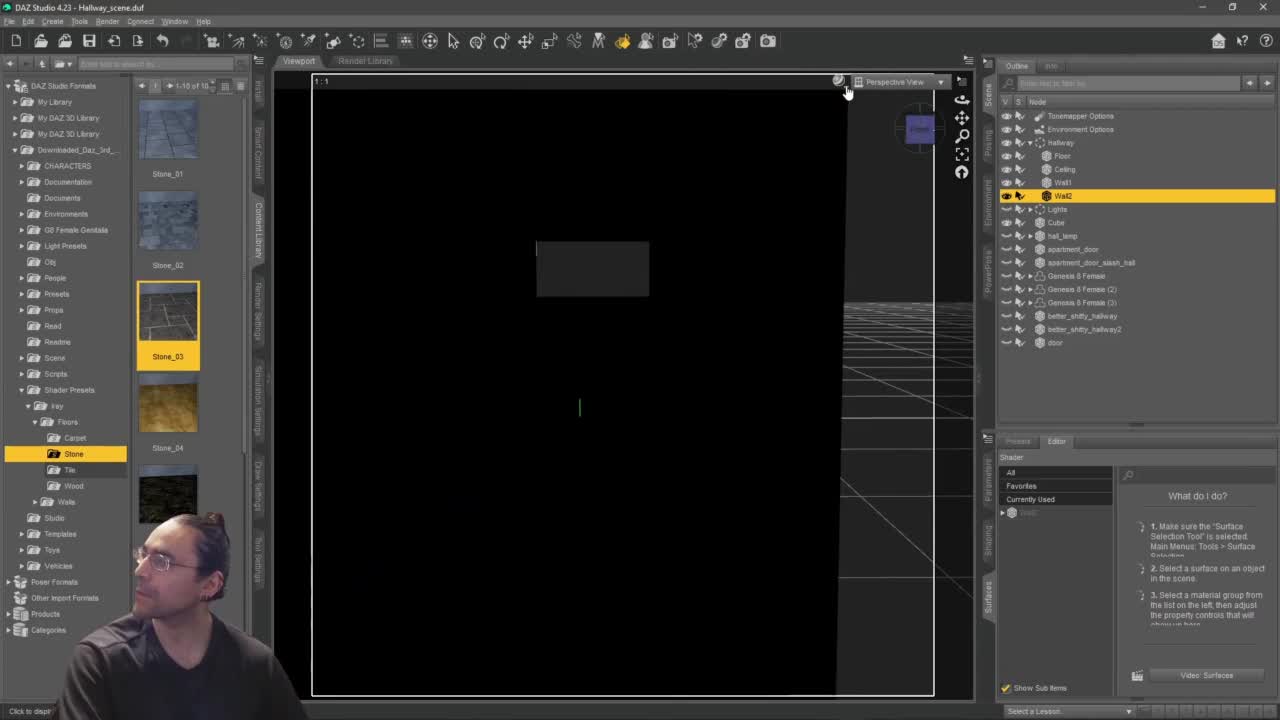Toggle visibility eye for Tonemapper Options
Image resolution: width=1280 pixels, height=720 pixels.
pos(1006,116)
